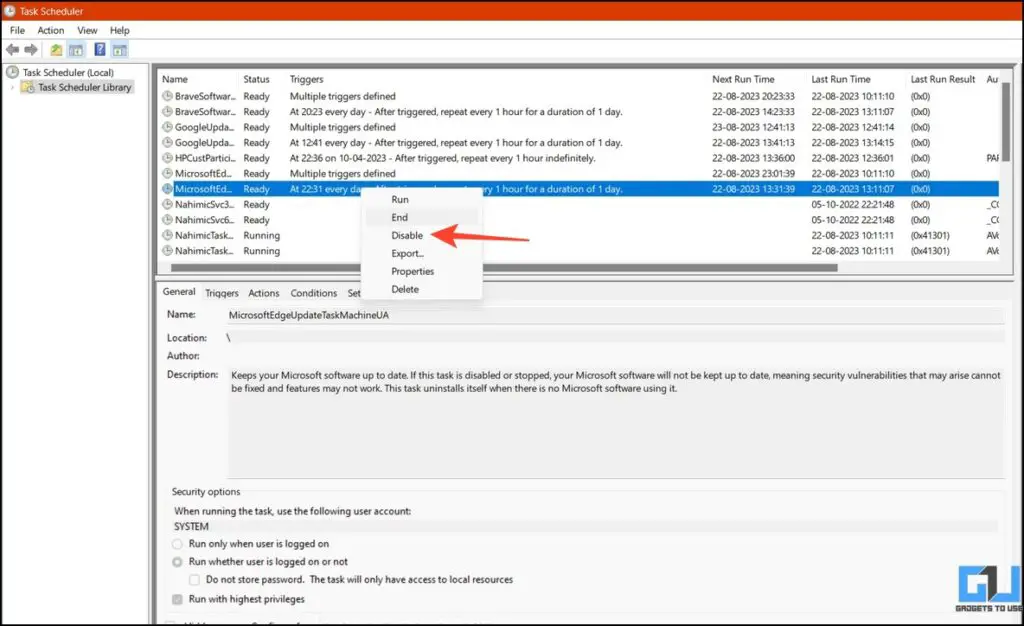This screenshot has height=626, width=1024.
Task: Click the Name column header to sort tasks
Action: [x=196, y=79]
